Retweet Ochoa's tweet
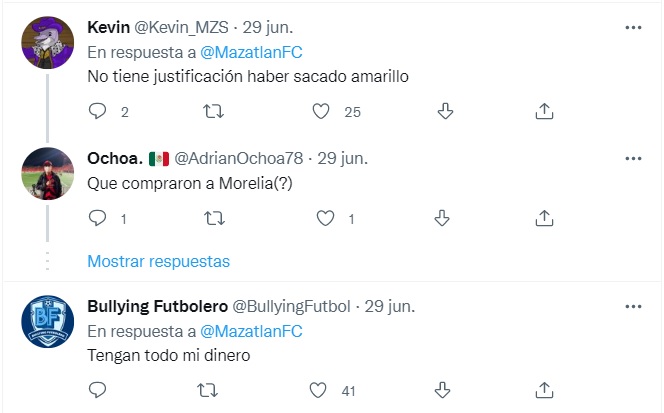This screenshot has width=664, height=413. (211, 217)
